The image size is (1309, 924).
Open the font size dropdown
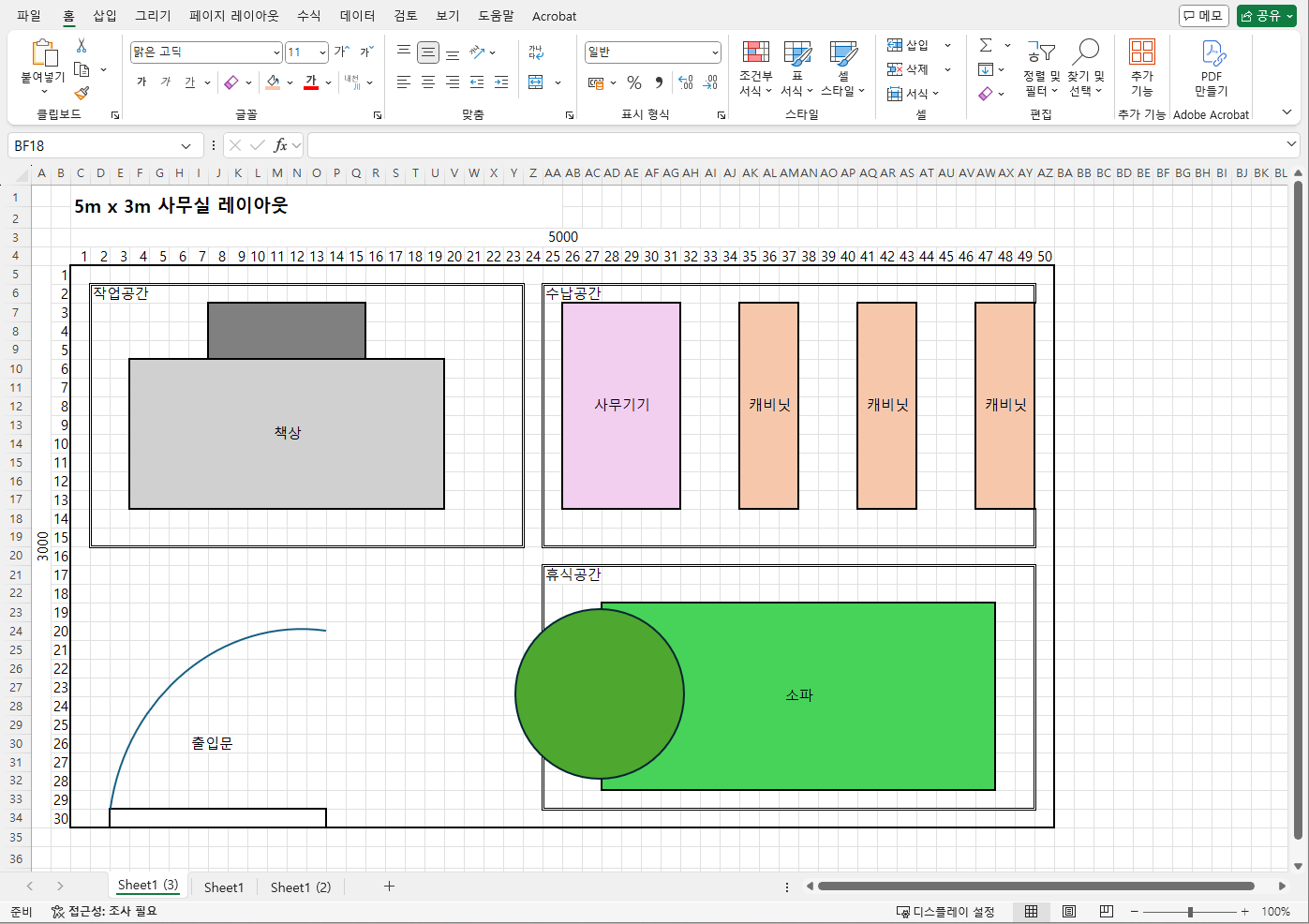[322, 52]
